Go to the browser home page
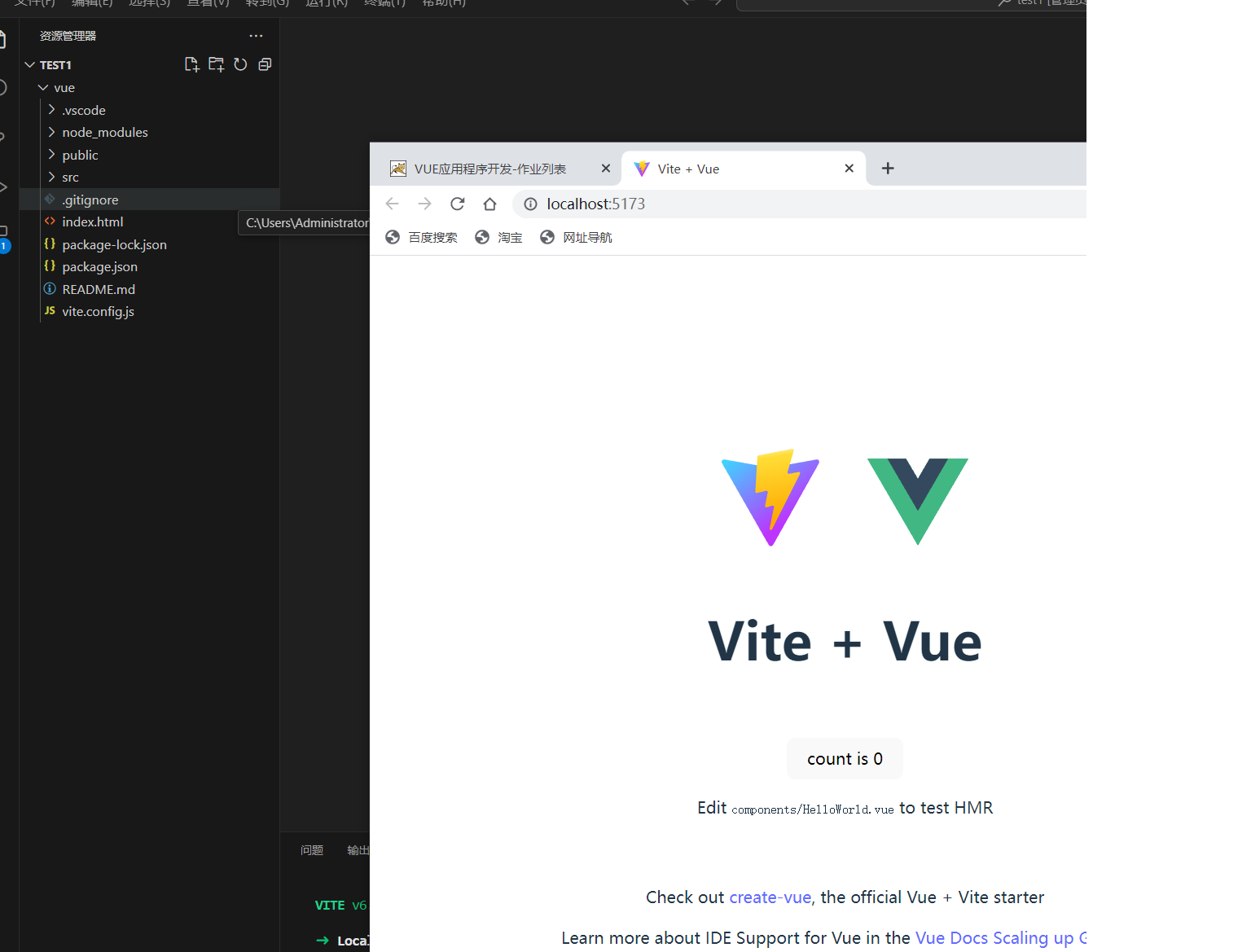The width and height of the screenshot is (1251, 952). click(489, 204)
